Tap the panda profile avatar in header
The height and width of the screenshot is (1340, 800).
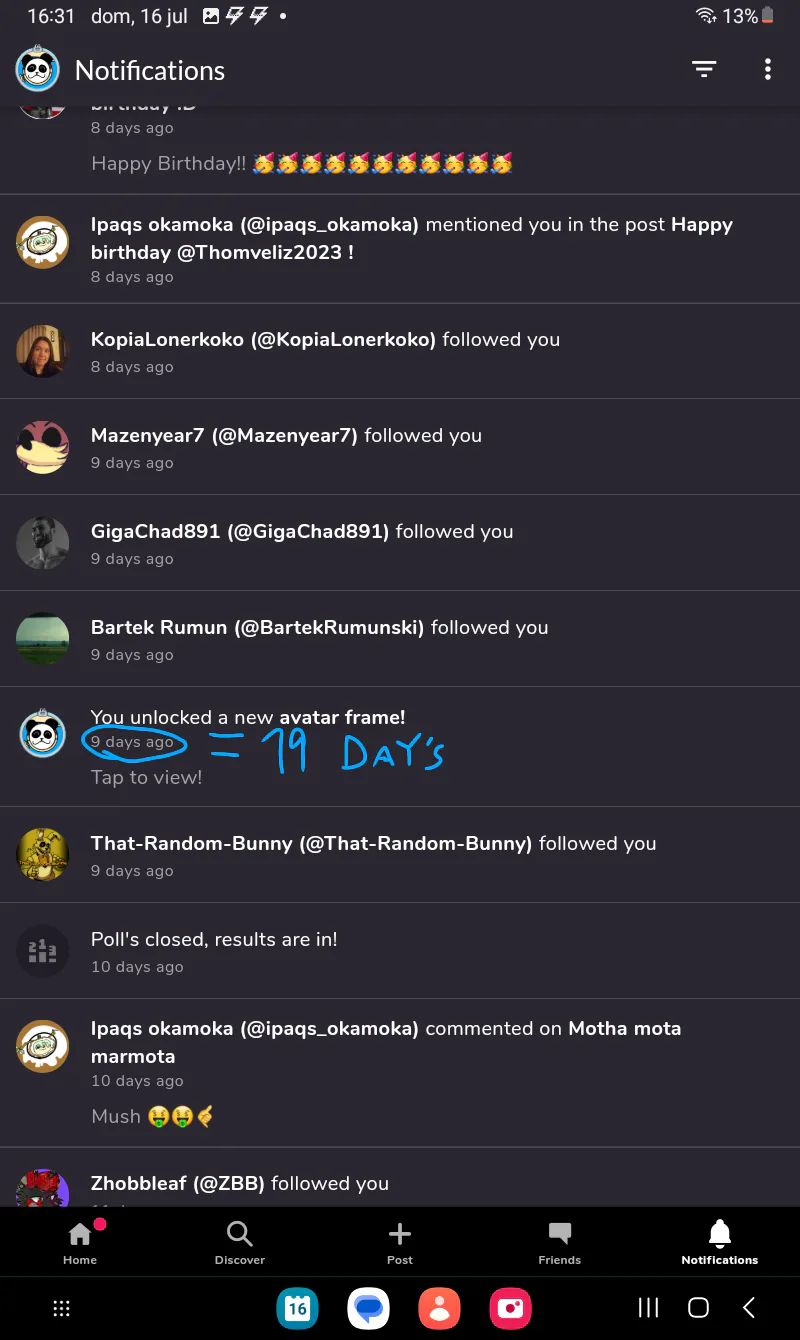click(x=38, y=69)
